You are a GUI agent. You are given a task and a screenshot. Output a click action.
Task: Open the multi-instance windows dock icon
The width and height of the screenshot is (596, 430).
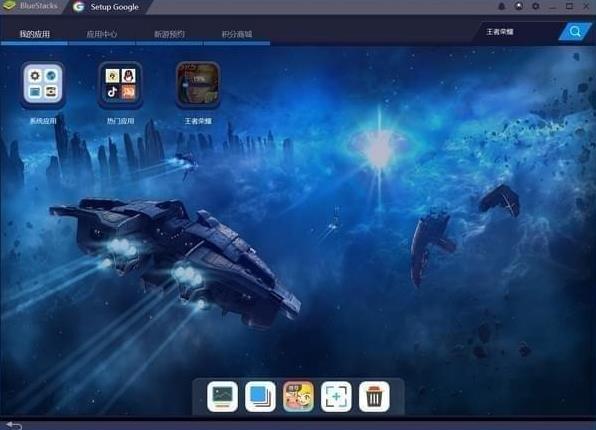coord(260,397)
